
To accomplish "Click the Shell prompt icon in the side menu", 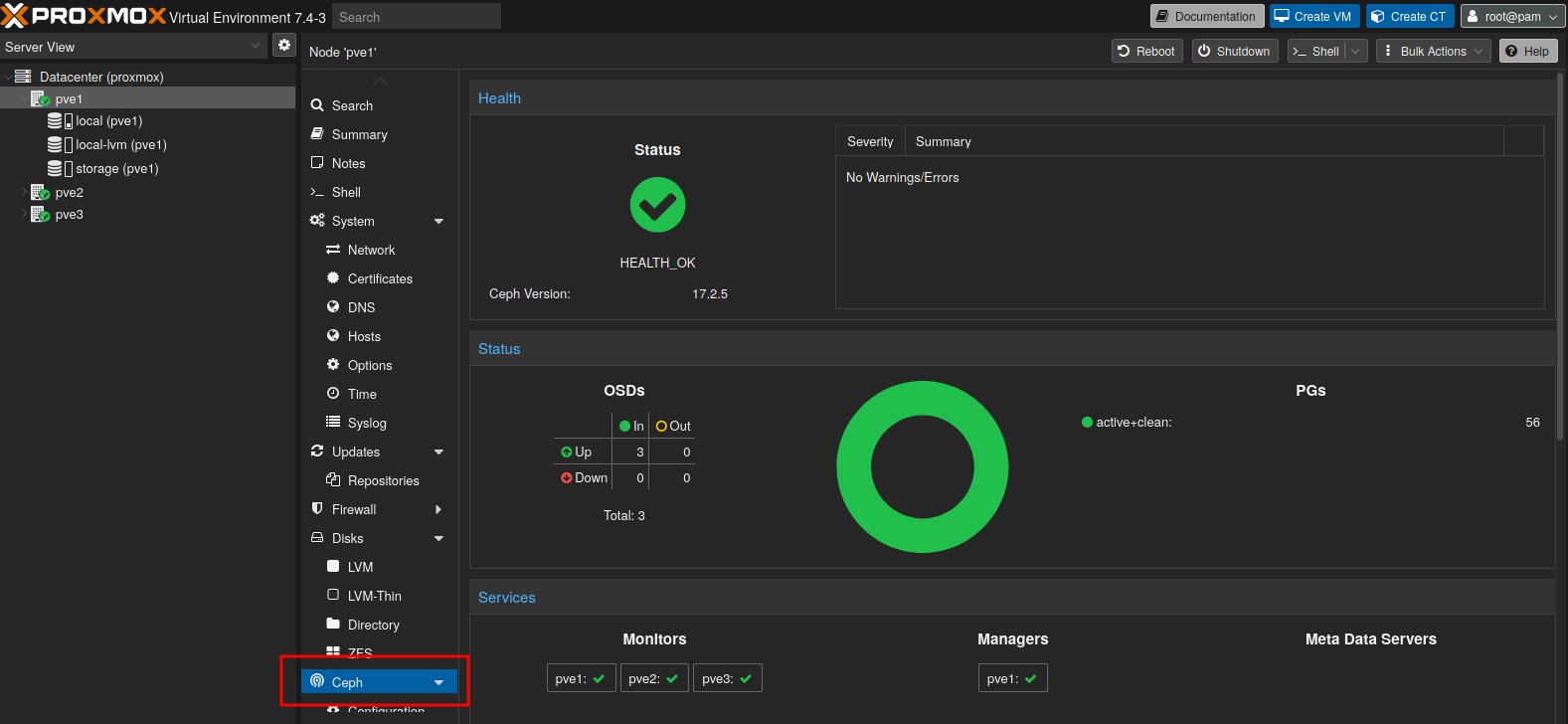I will tap(317, 192).
